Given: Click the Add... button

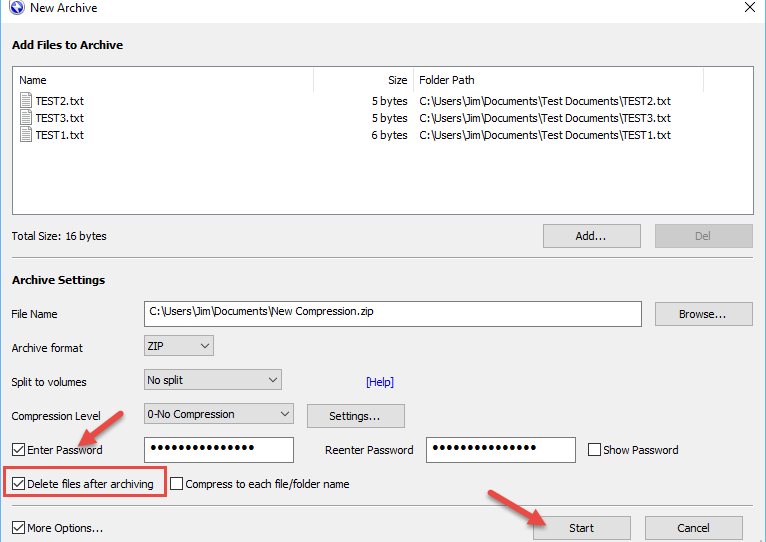Looking at the screenshot, I should pyautogui.click(x=592, y=236).
